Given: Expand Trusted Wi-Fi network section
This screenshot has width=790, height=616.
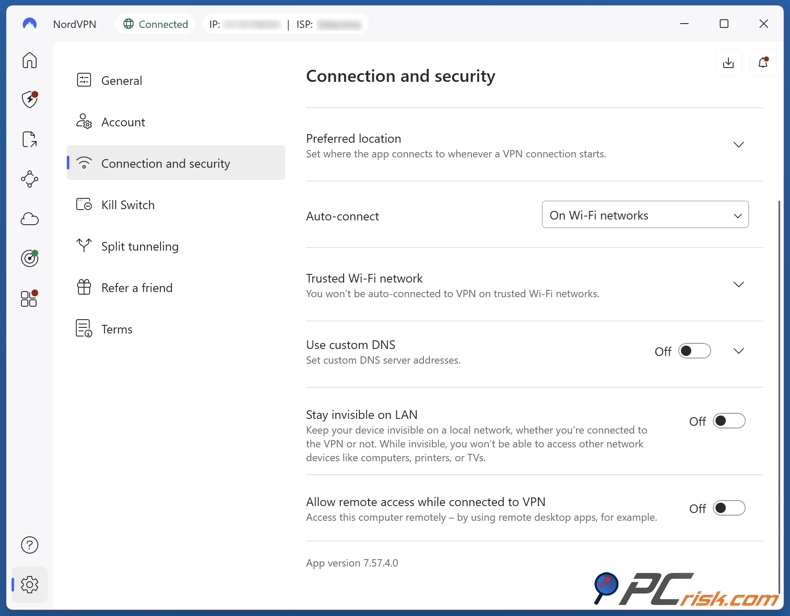Looking at the screenshot, I should pos(738,285).
